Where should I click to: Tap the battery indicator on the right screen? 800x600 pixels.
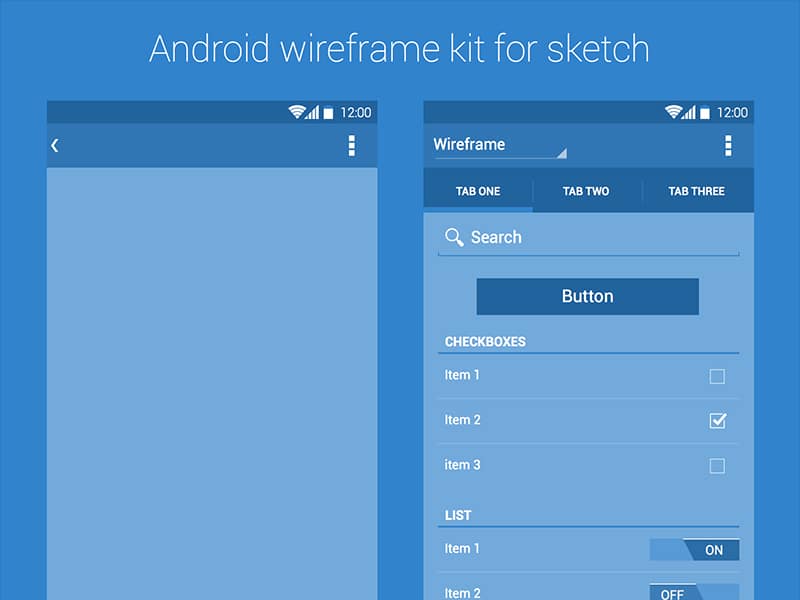tap(706, 111)
